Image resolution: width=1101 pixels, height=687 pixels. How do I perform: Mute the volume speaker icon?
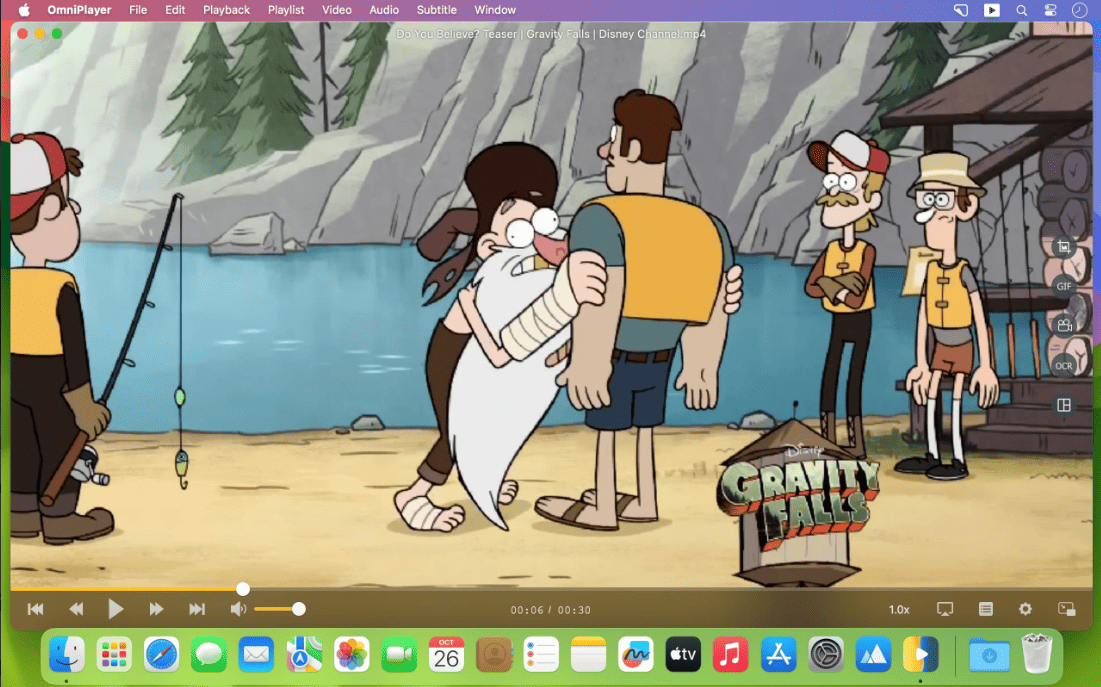[x=238, y=609]
